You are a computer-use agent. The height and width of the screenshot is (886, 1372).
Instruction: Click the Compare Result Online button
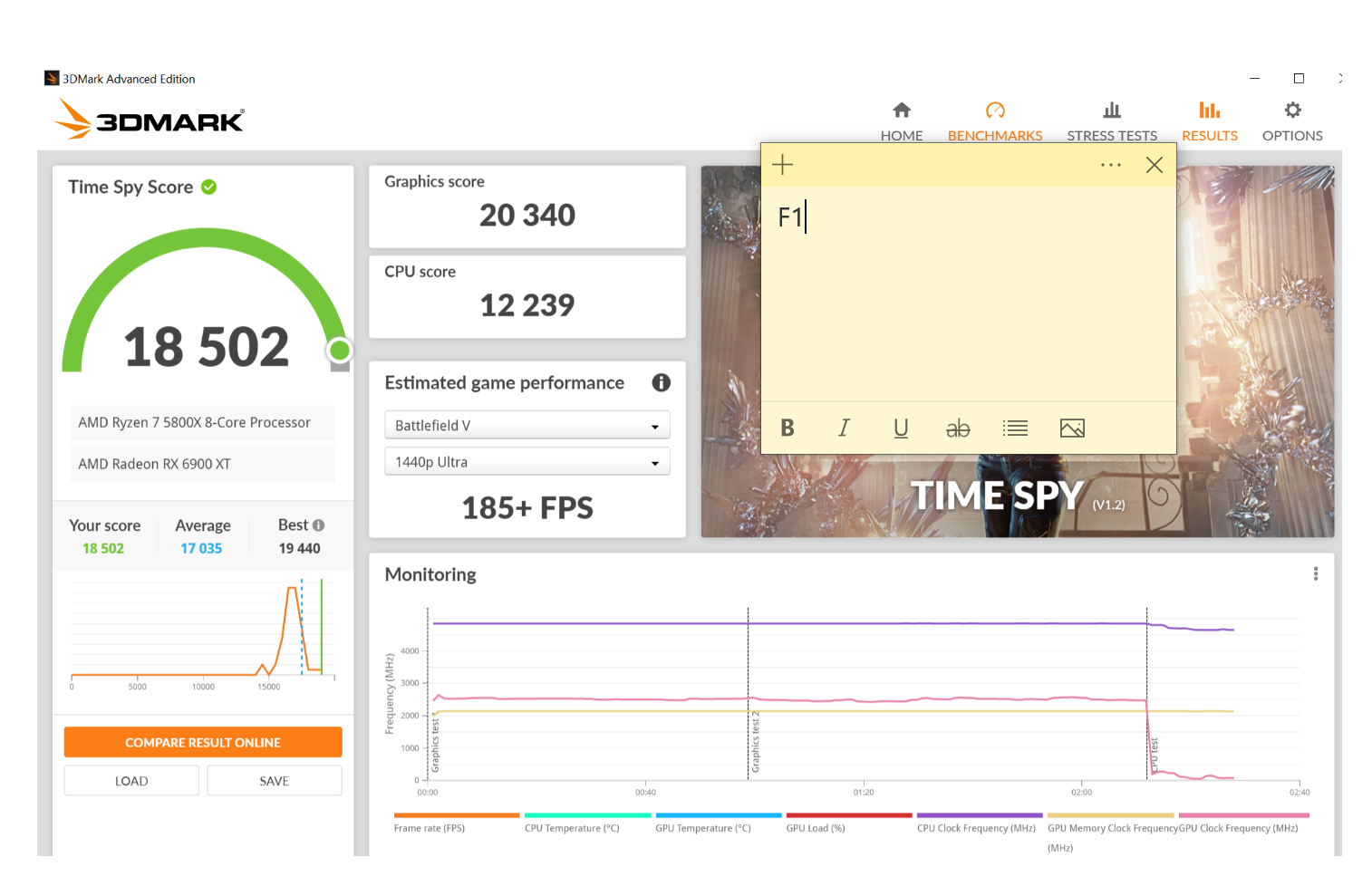203,742
